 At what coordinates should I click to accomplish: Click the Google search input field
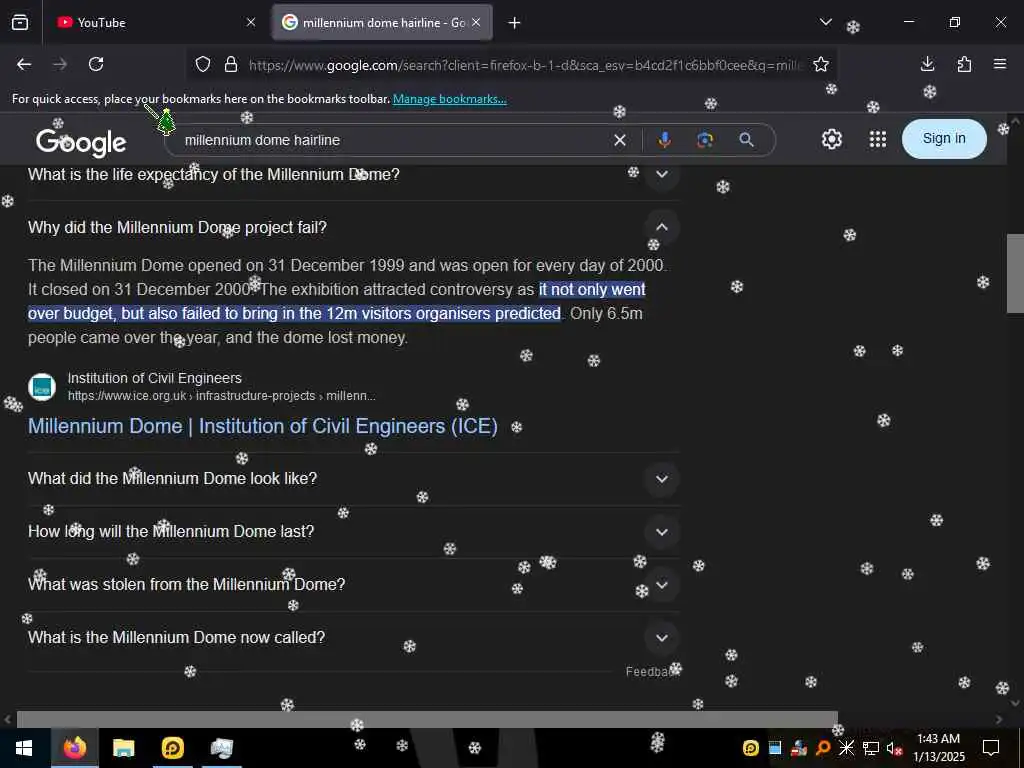pyautogui.click(x=392, y=140)
